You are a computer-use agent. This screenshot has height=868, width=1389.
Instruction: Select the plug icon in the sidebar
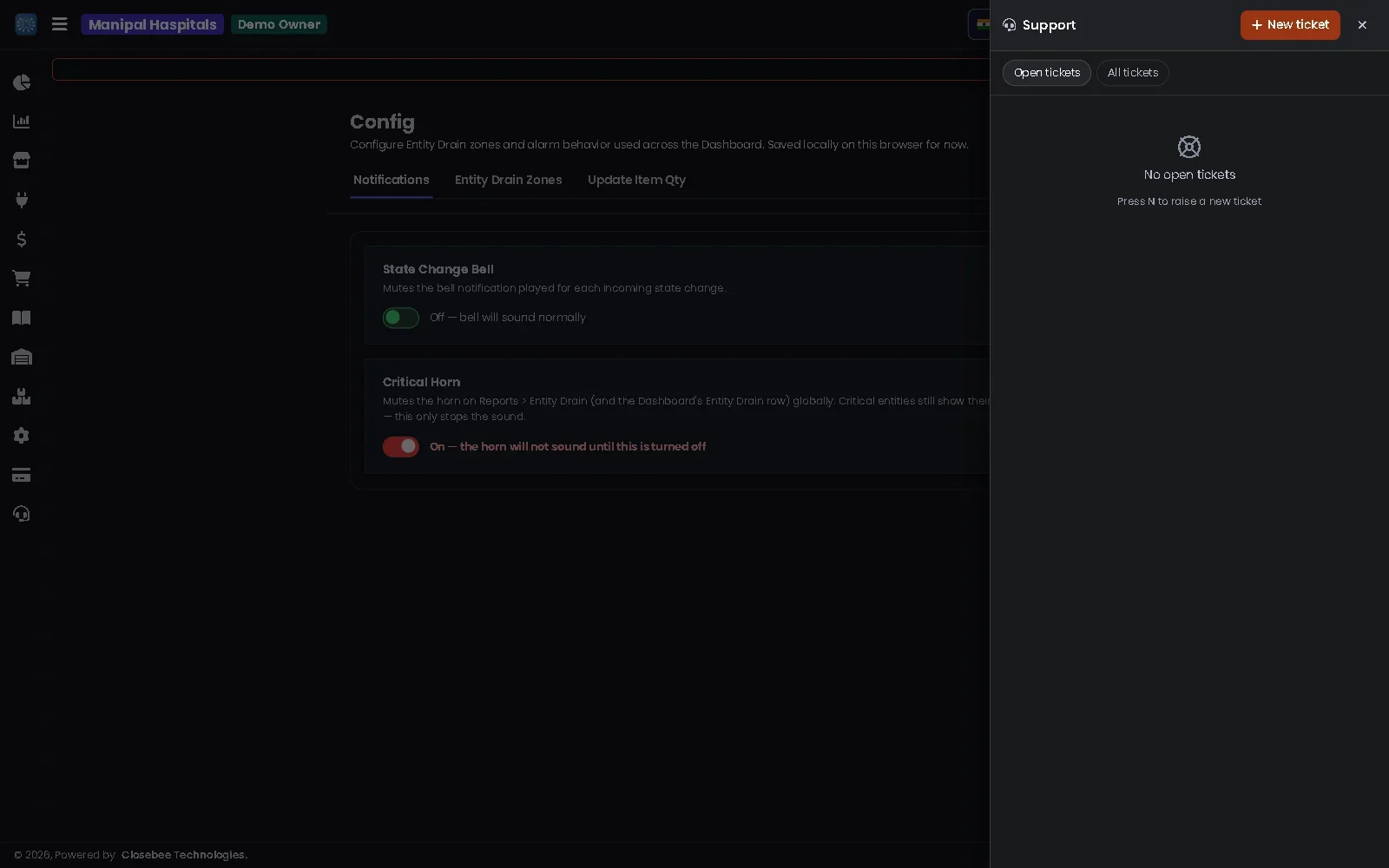(x=22, y=200)
